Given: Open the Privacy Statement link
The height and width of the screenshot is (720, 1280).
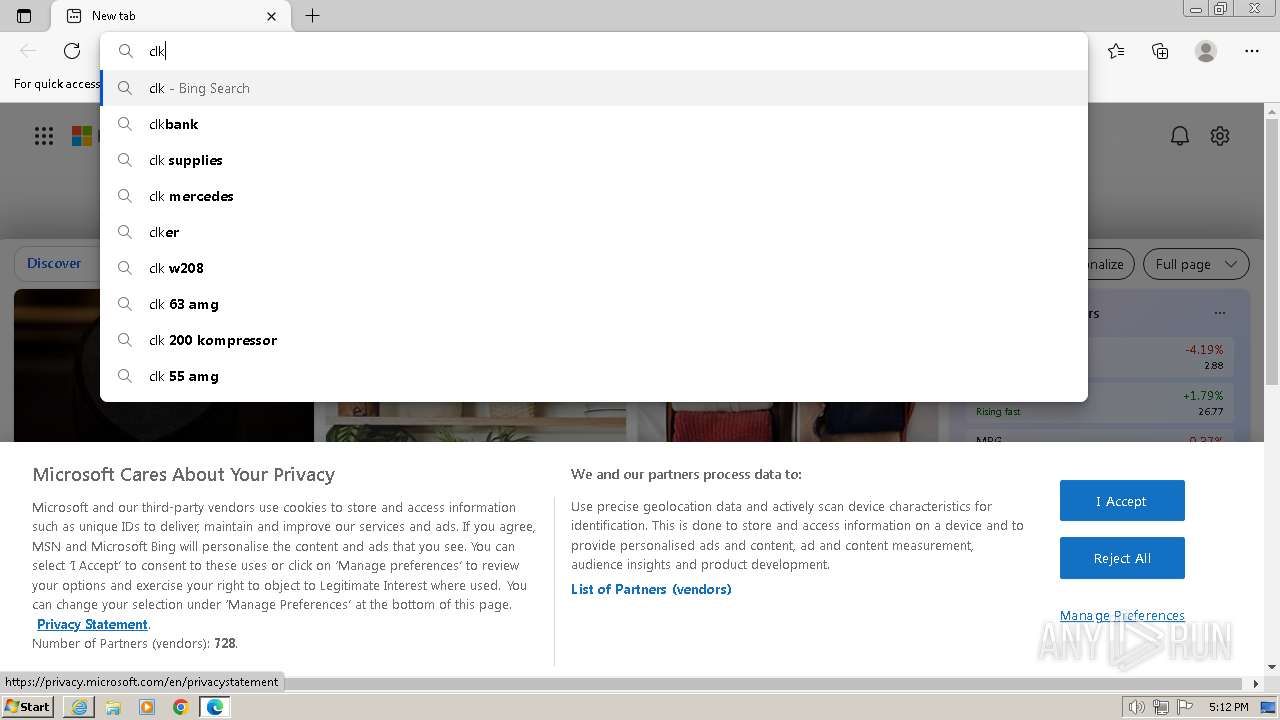Looking at the screenshot, I should coord(92,624).
